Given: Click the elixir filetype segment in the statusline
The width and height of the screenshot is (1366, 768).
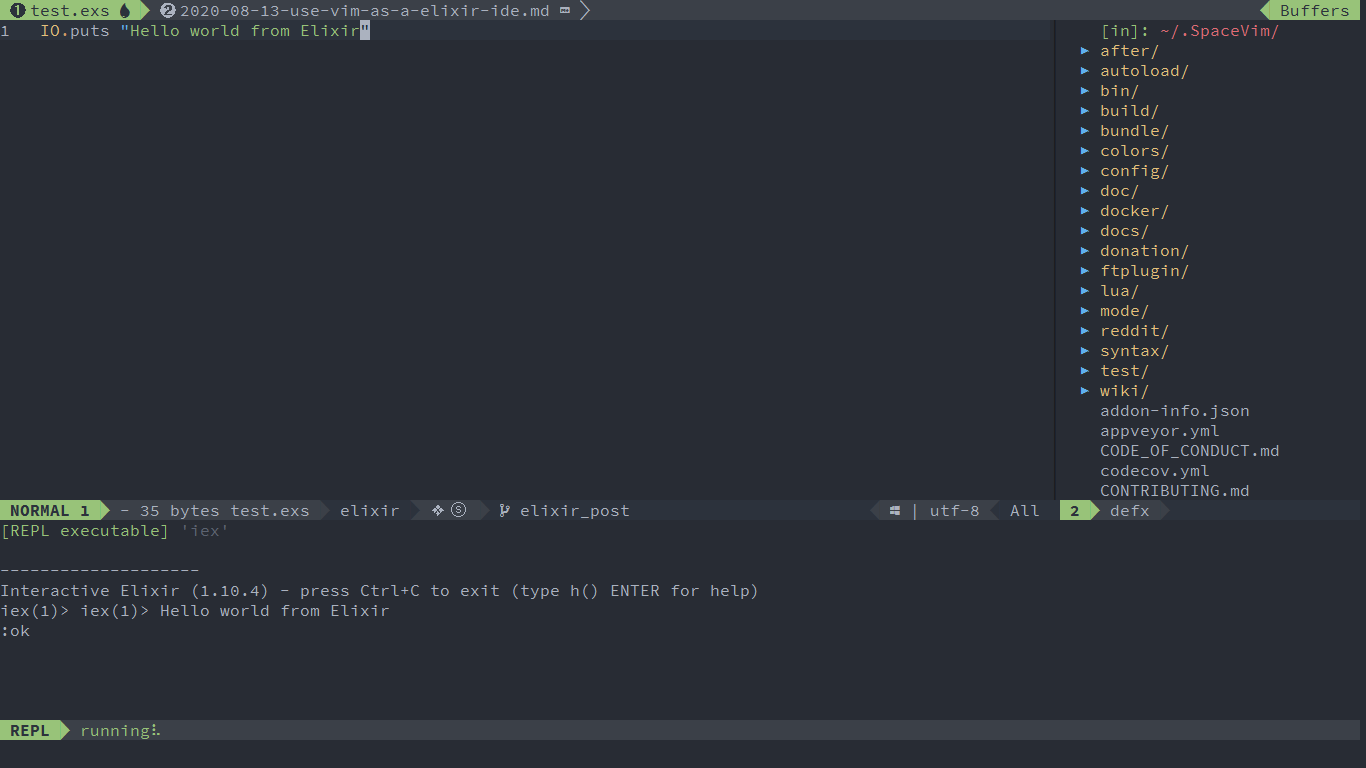Looking at the screenshot, I should (x=369, y=511).
